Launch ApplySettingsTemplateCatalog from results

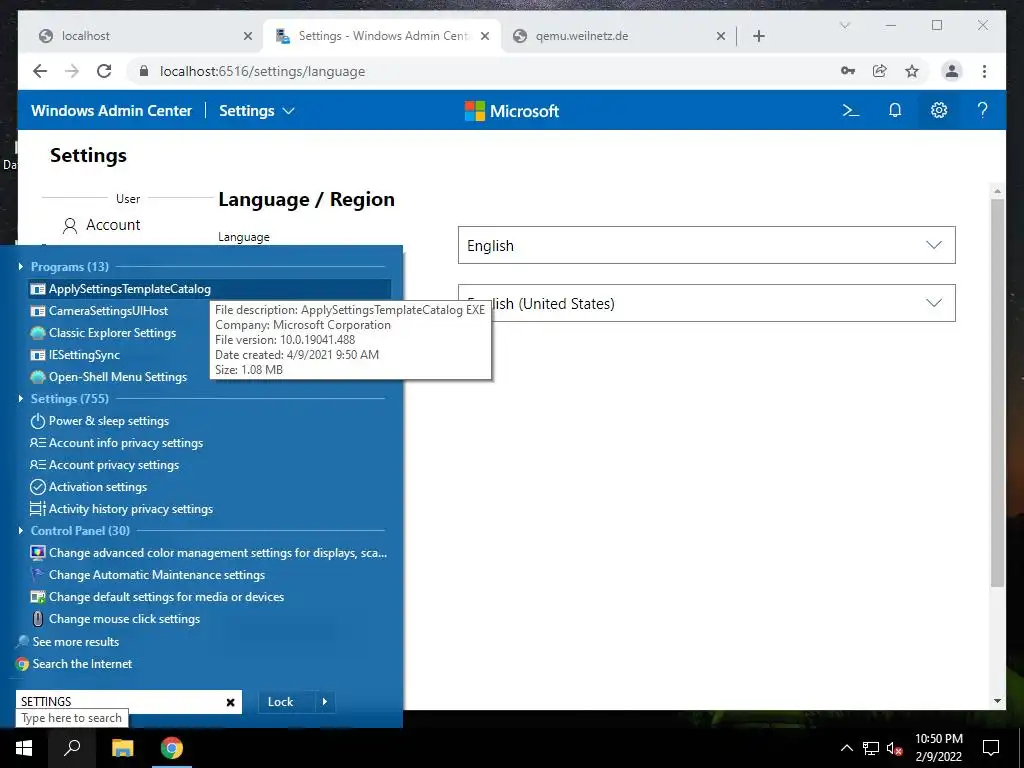click(x=210, y=289)
